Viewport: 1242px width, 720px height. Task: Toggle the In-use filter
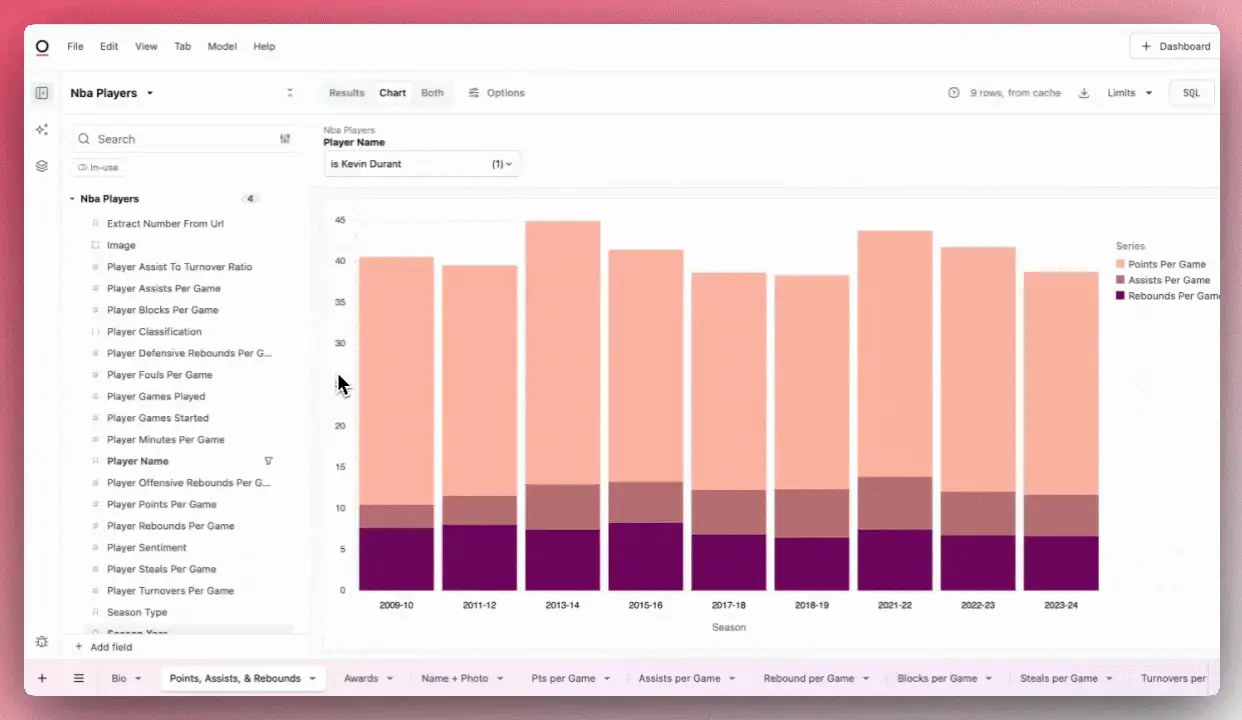point(97,167)
